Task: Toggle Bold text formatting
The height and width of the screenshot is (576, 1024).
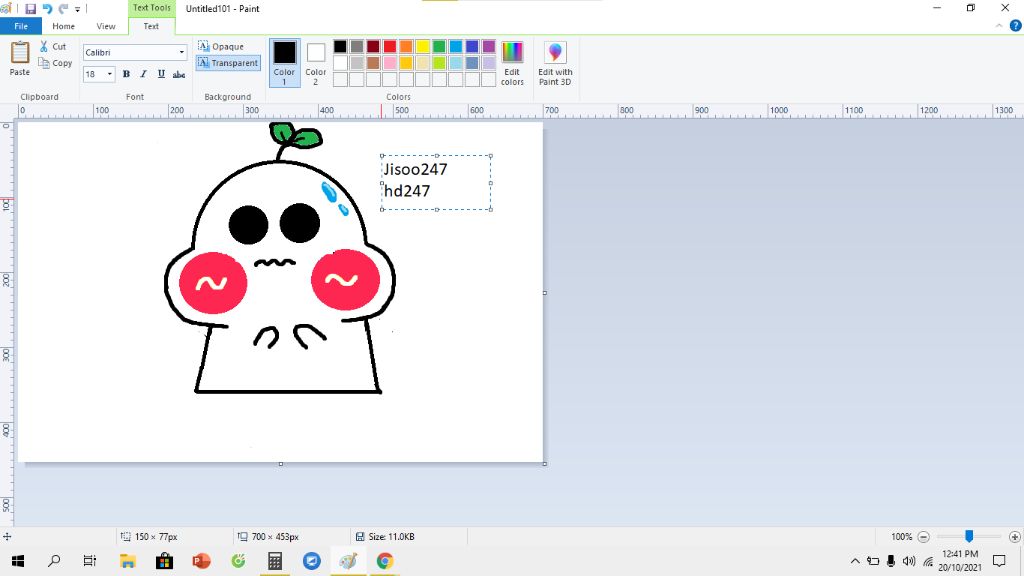Action: (x=126, y=74)
